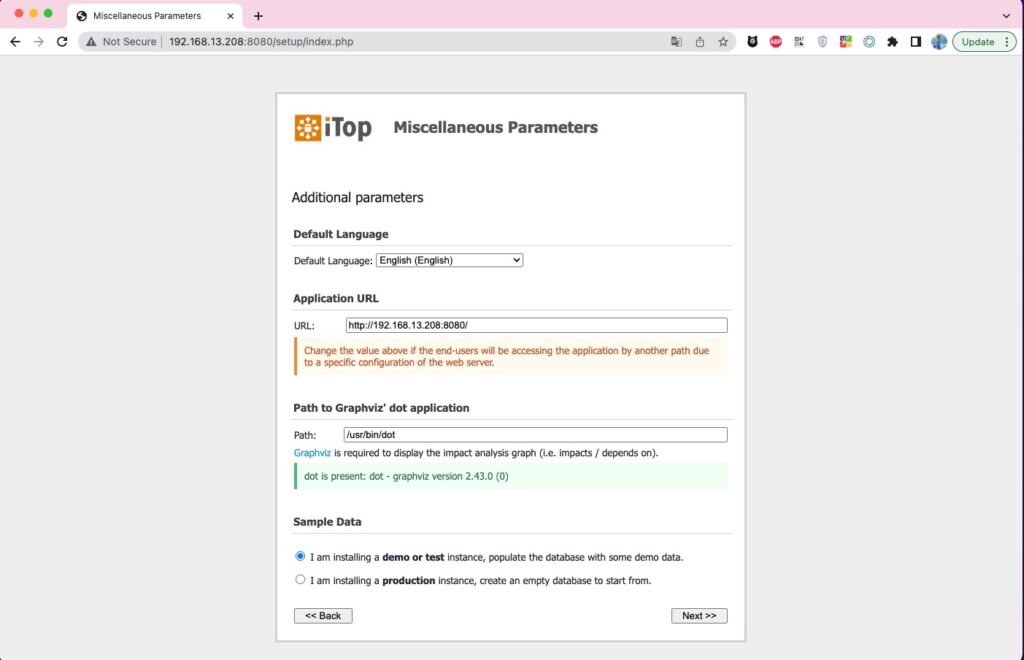Click the share page icon
The image size is (1024, 660).
coord(699,42)
